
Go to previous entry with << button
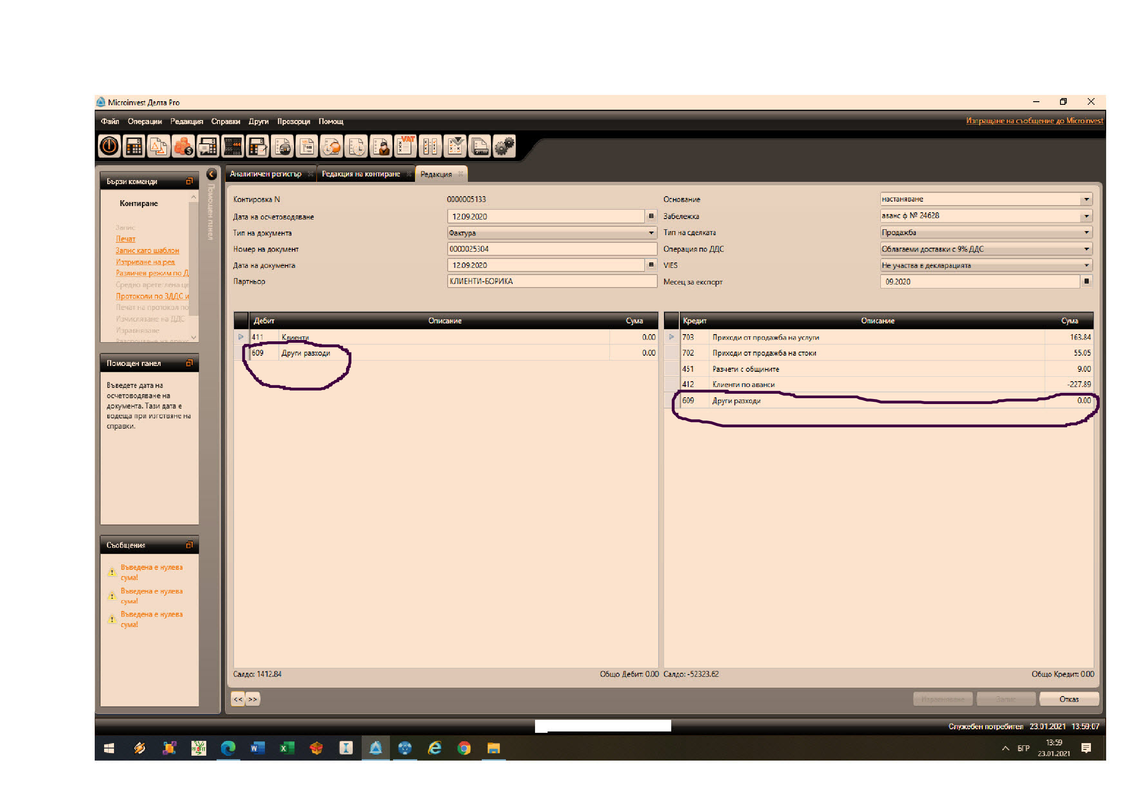[238, 699]
